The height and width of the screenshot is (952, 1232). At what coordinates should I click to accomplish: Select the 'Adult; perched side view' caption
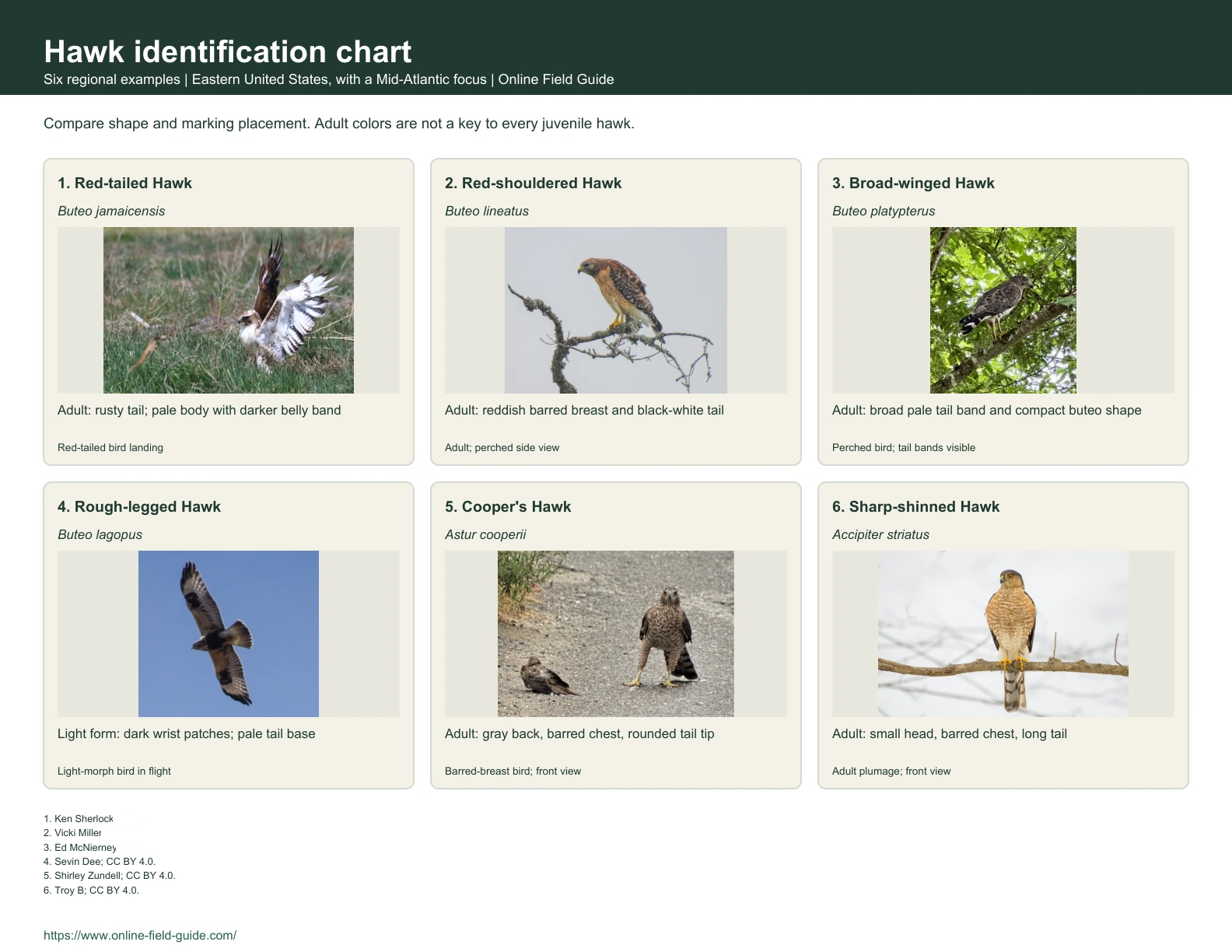coord(502,447)
